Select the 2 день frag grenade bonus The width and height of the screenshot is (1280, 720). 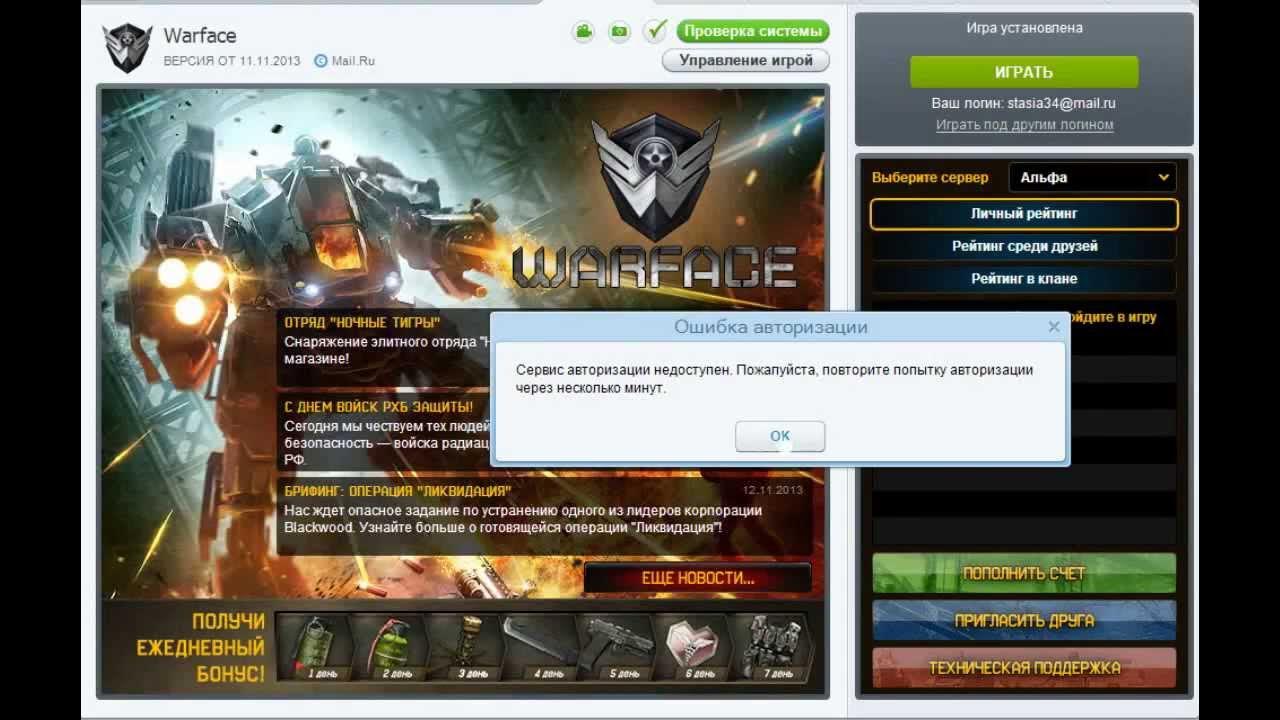[x=389, y=647]
